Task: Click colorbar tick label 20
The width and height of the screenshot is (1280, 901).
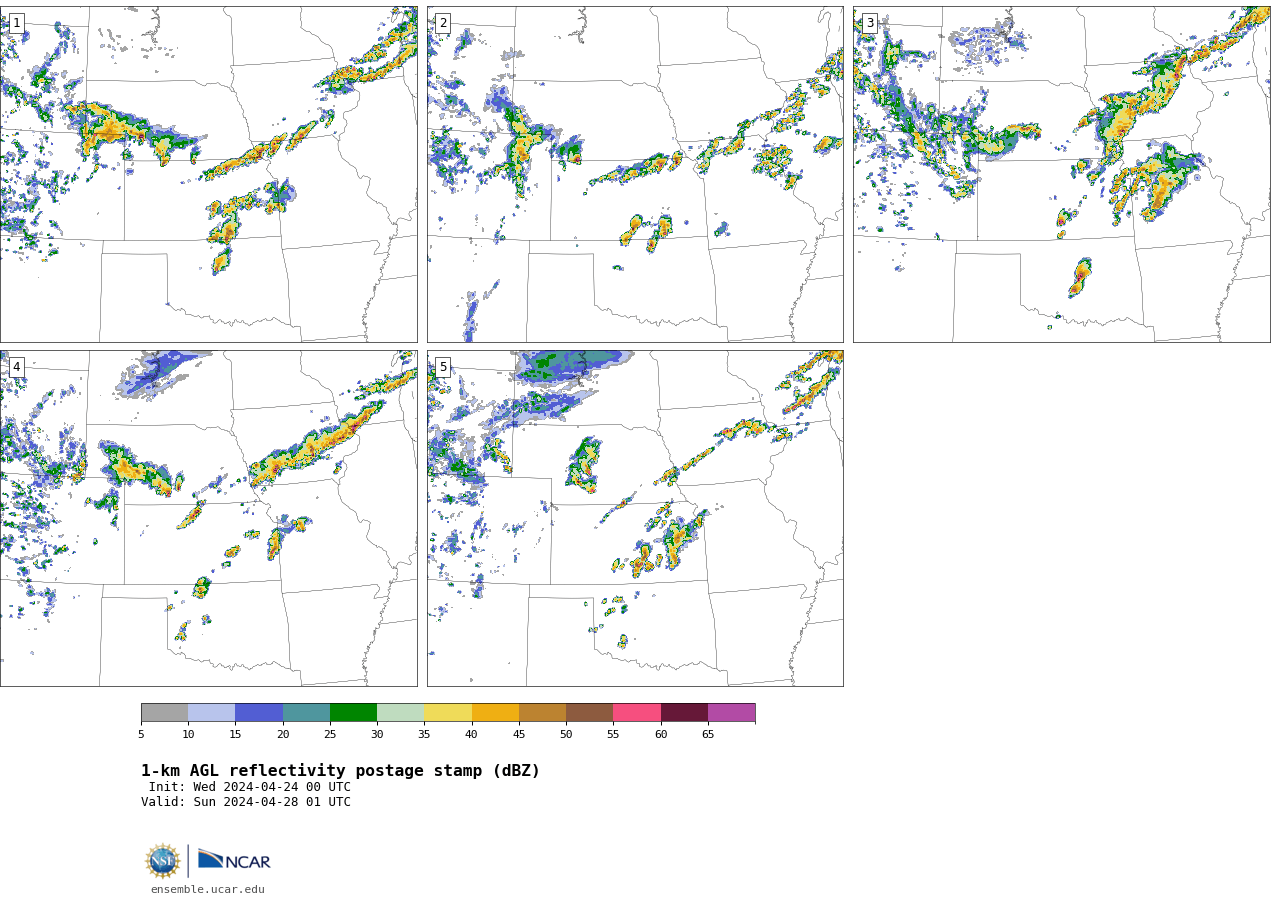Action: coord(283,735)
